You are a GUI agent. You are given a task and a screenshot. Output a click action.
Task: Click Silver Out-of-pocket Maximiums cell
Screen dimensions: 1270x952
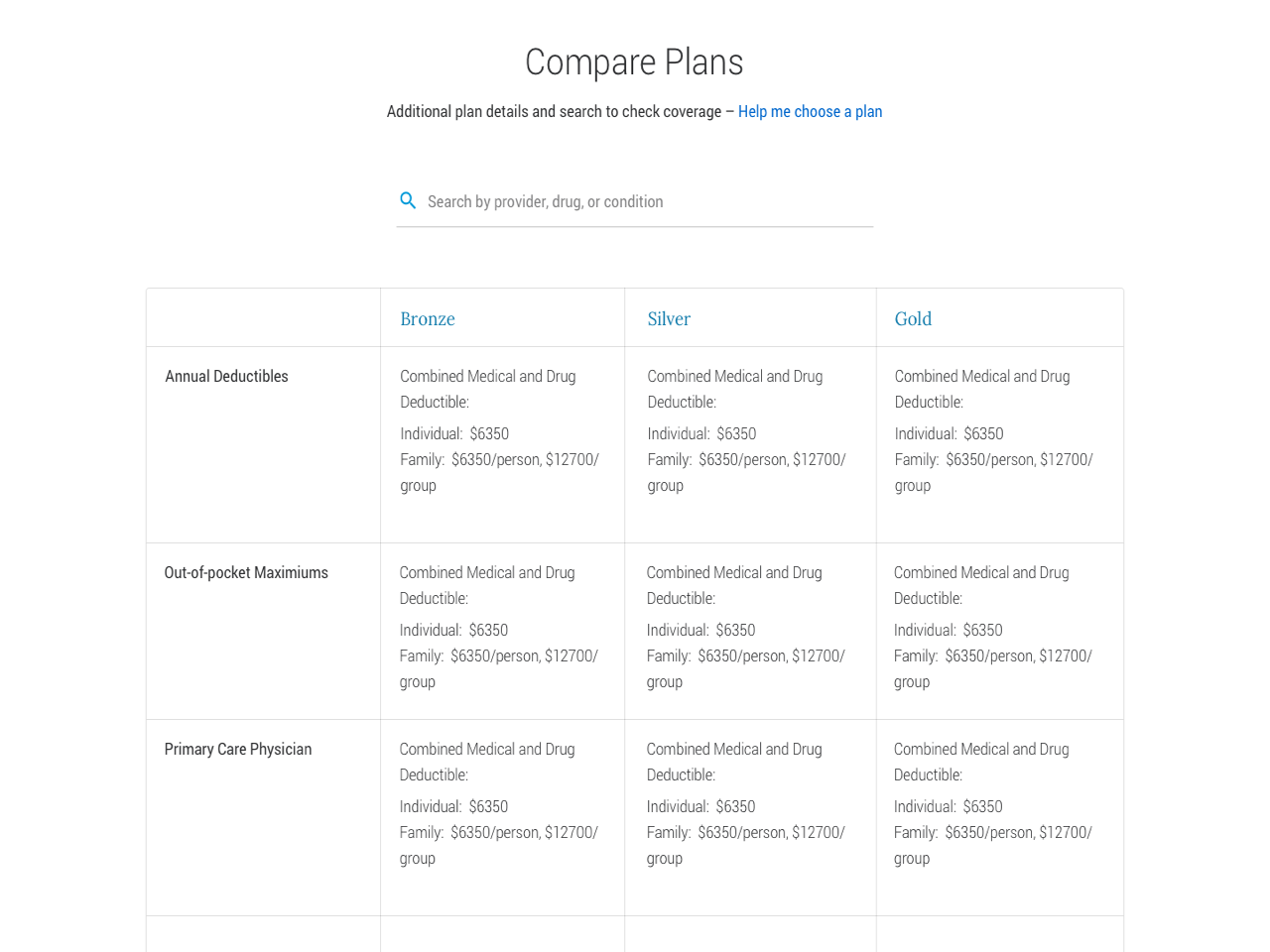tap(750, 632)
